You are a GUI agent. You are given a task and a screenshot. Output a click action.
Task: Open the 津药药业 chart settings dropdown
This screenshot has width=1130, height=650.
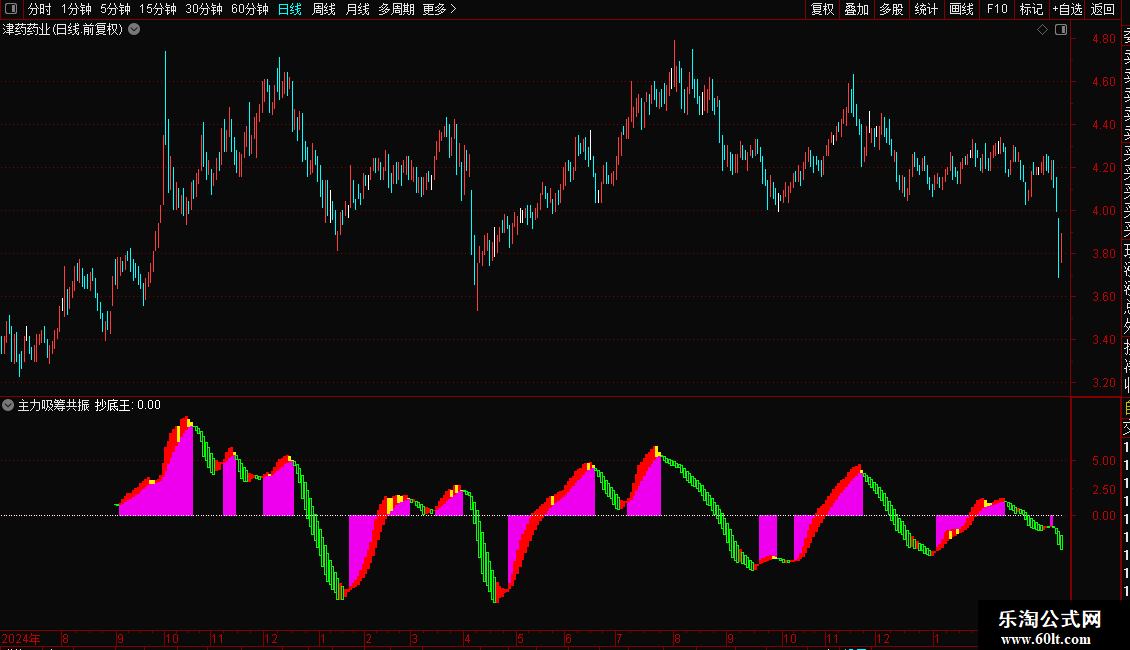pos(134,30)
